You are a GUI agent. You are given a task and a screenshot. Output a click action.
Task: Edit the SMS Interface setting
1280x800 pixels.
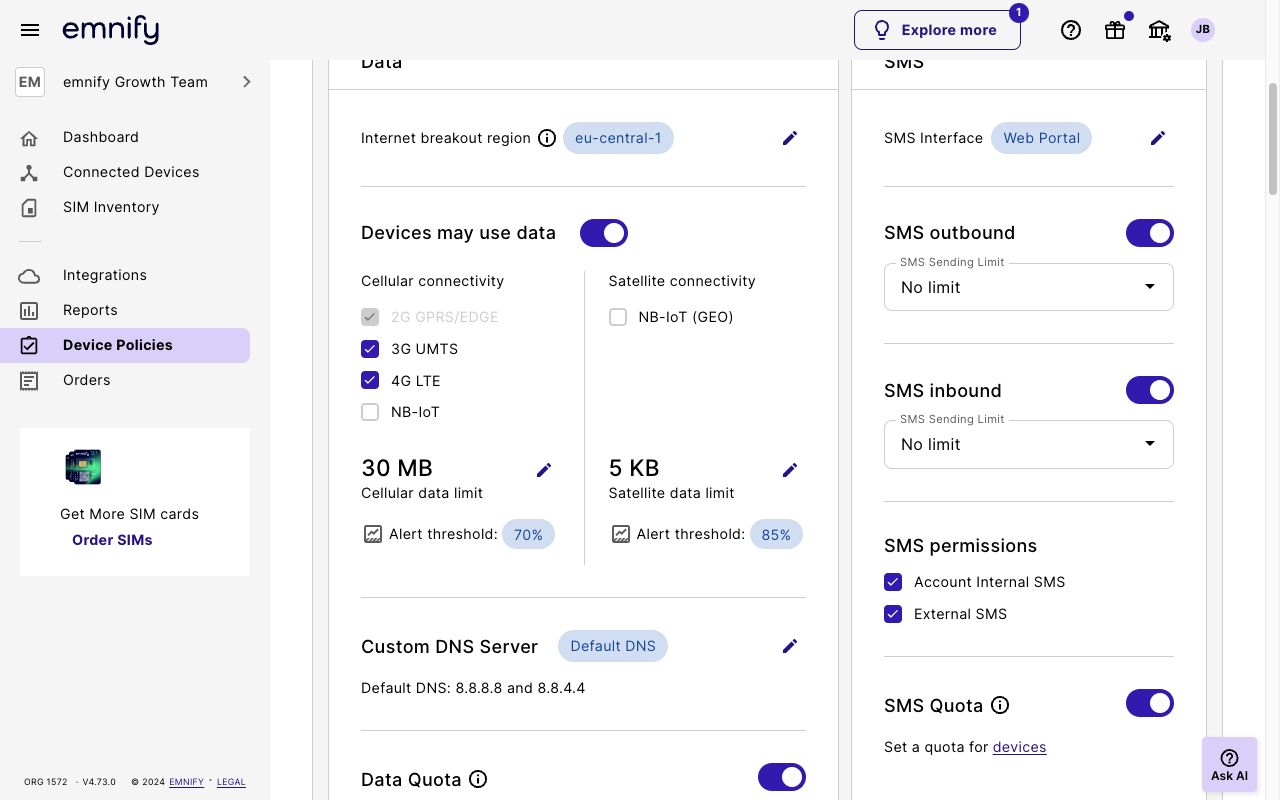coord(1158,138)
